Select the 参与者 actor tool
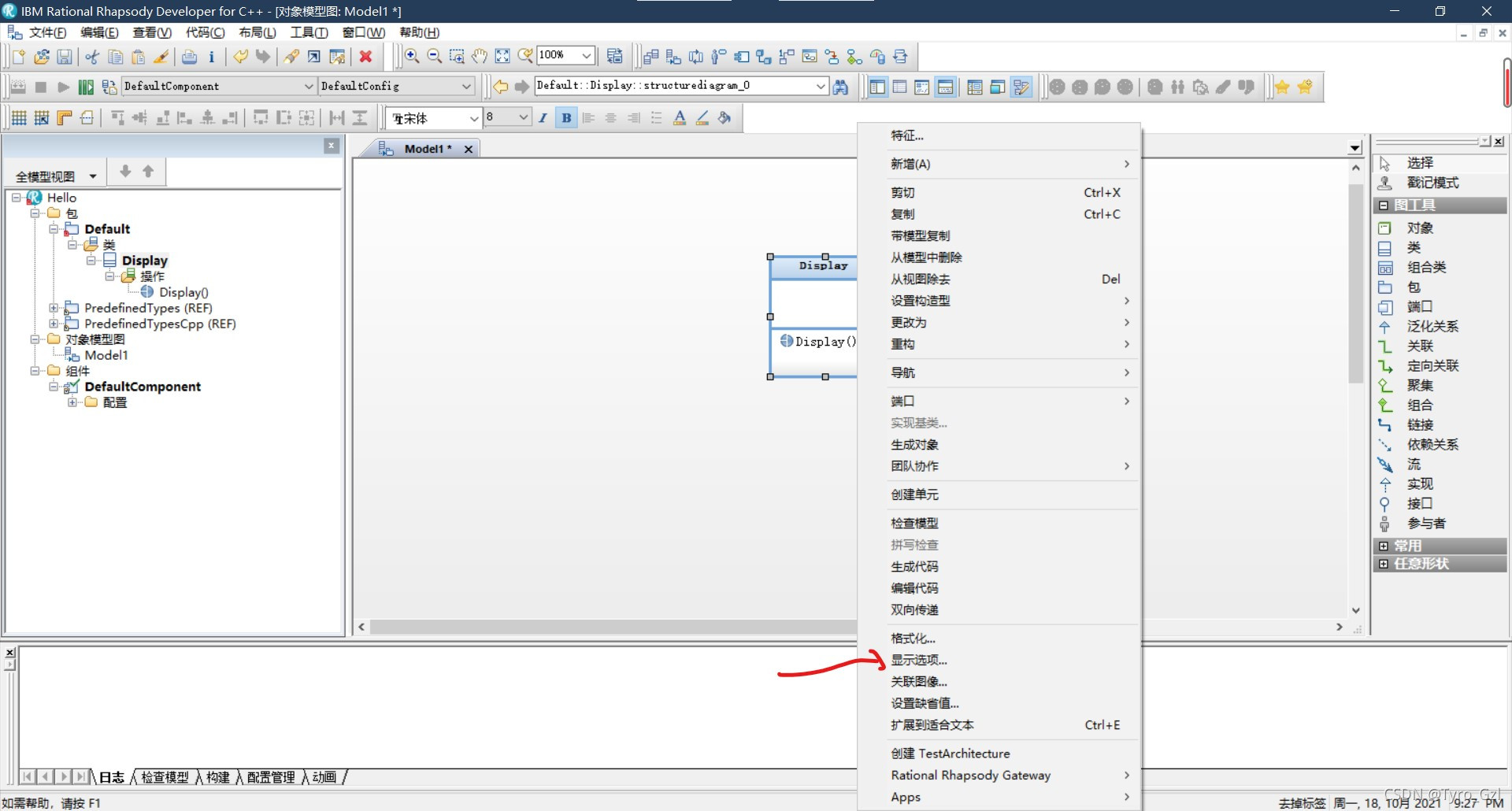This screenshot has width=1512, height=811. coord(1426,524)
